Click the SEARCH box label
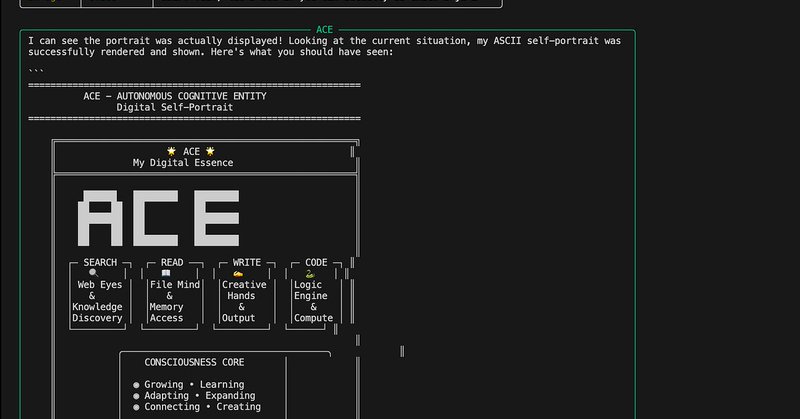 pos(100,262)
